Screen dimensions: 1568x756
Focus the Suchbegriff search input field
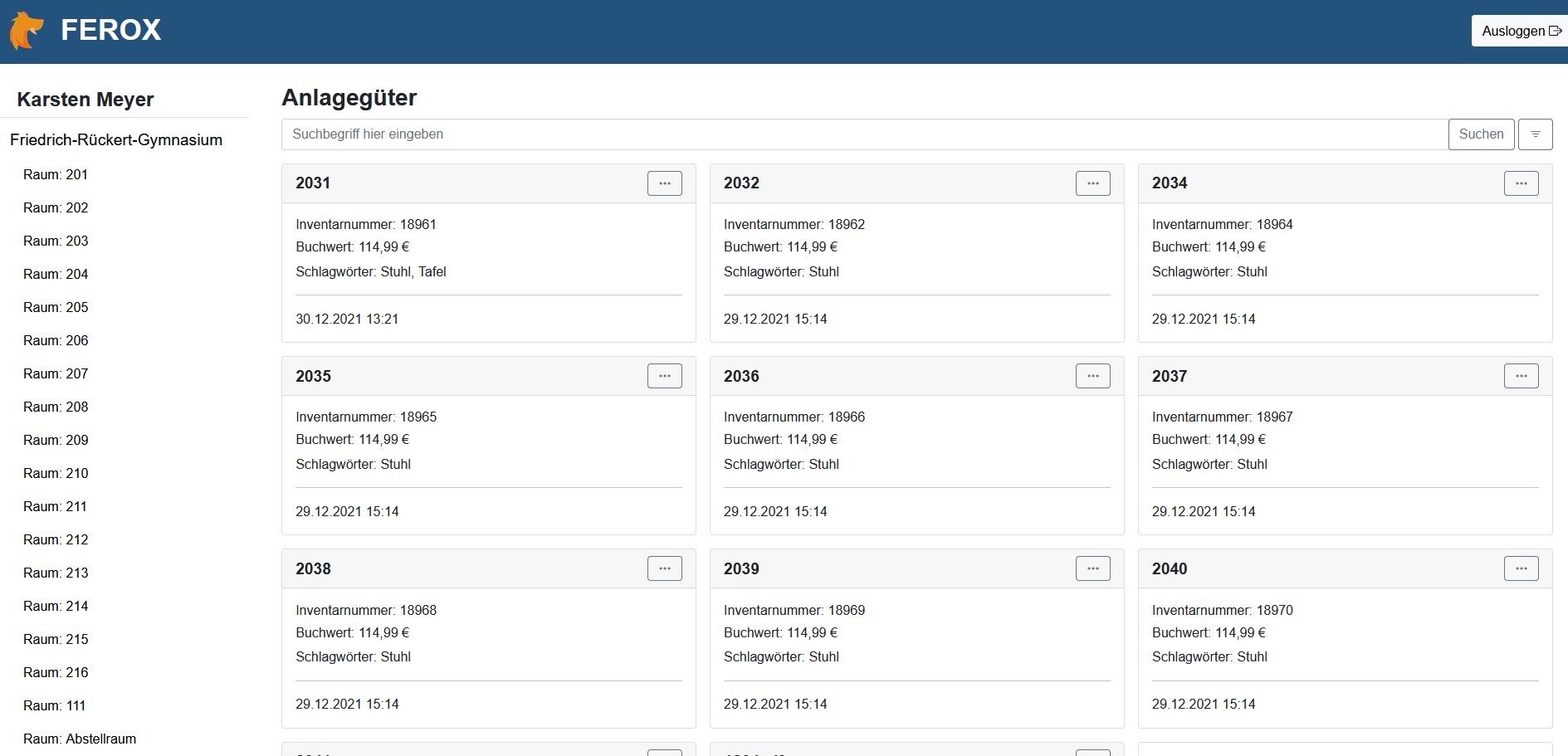[x=865, y=134]
